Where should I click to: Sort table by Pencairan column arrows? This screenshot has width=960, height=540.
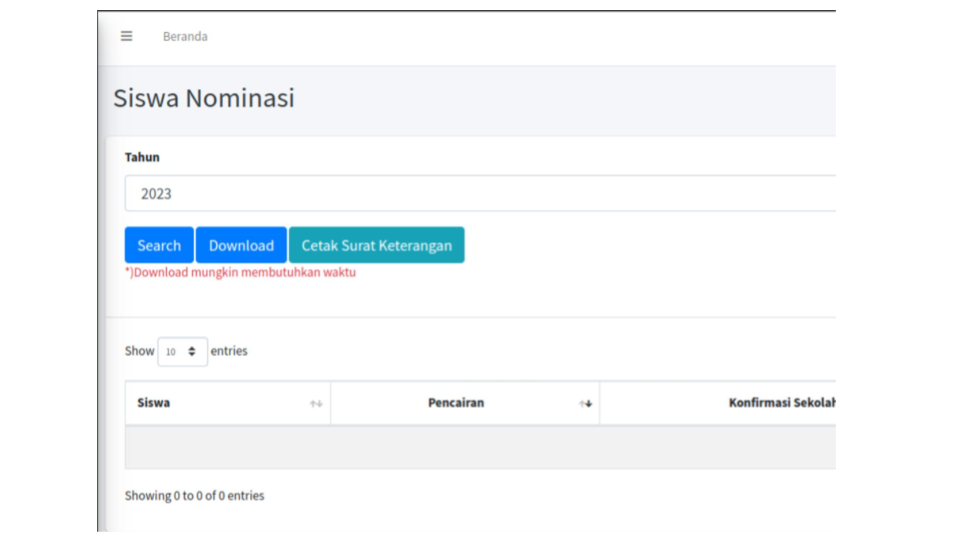click(x=585, y=403)
